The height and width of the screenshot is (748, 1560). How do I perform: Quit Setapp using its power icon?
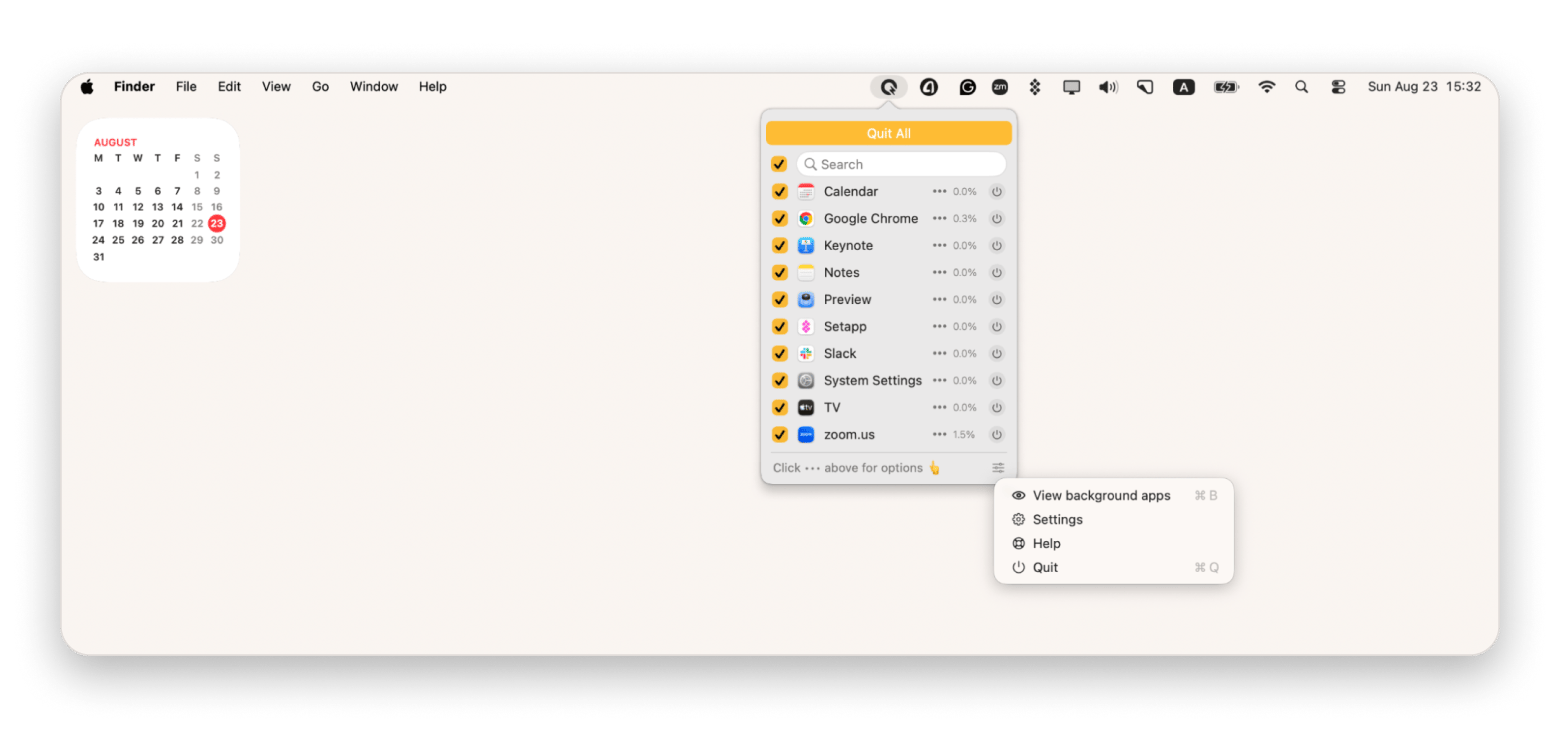(x=996, y=327)
